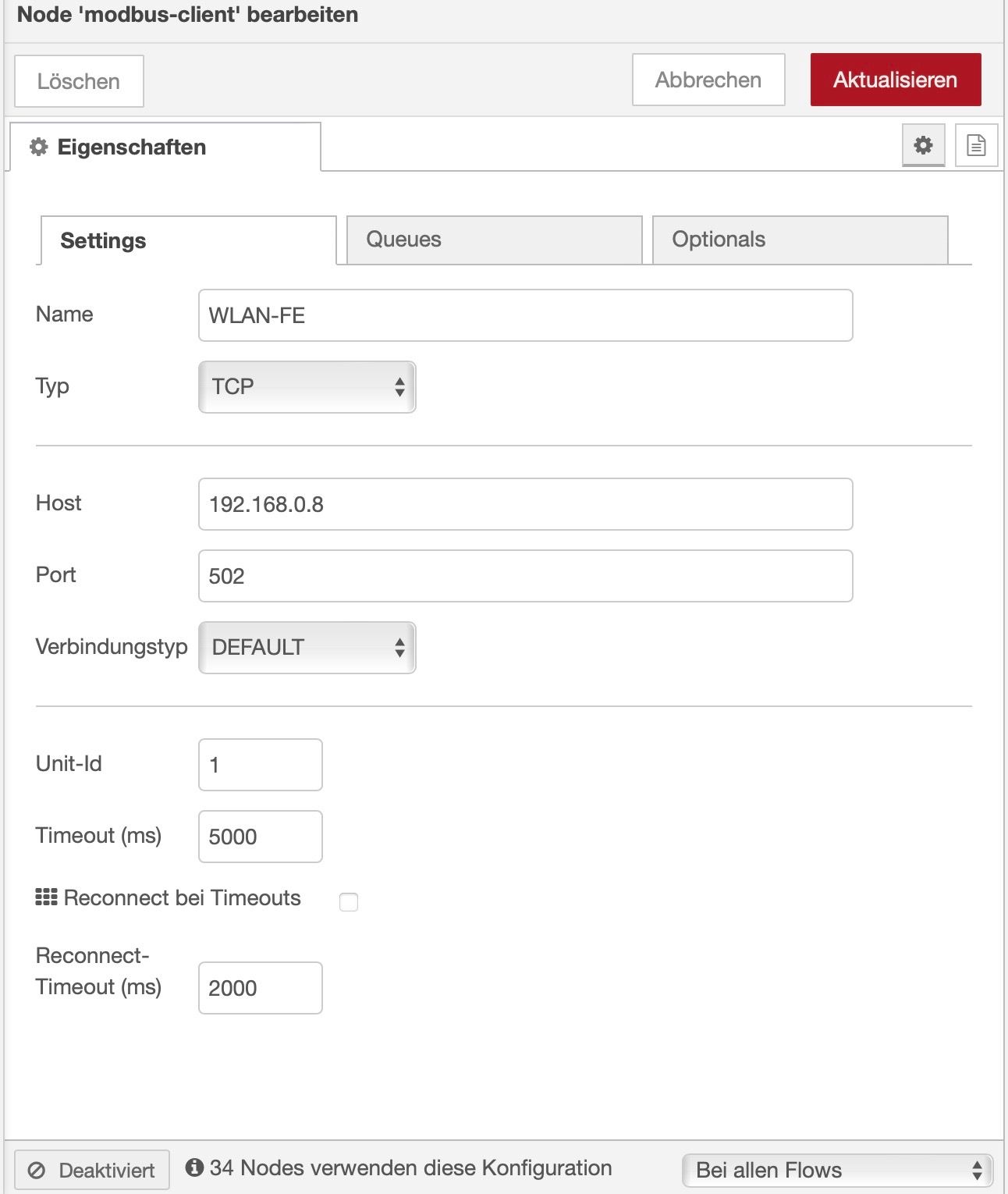Select the Eigenschaften tab

pos(165,147)
